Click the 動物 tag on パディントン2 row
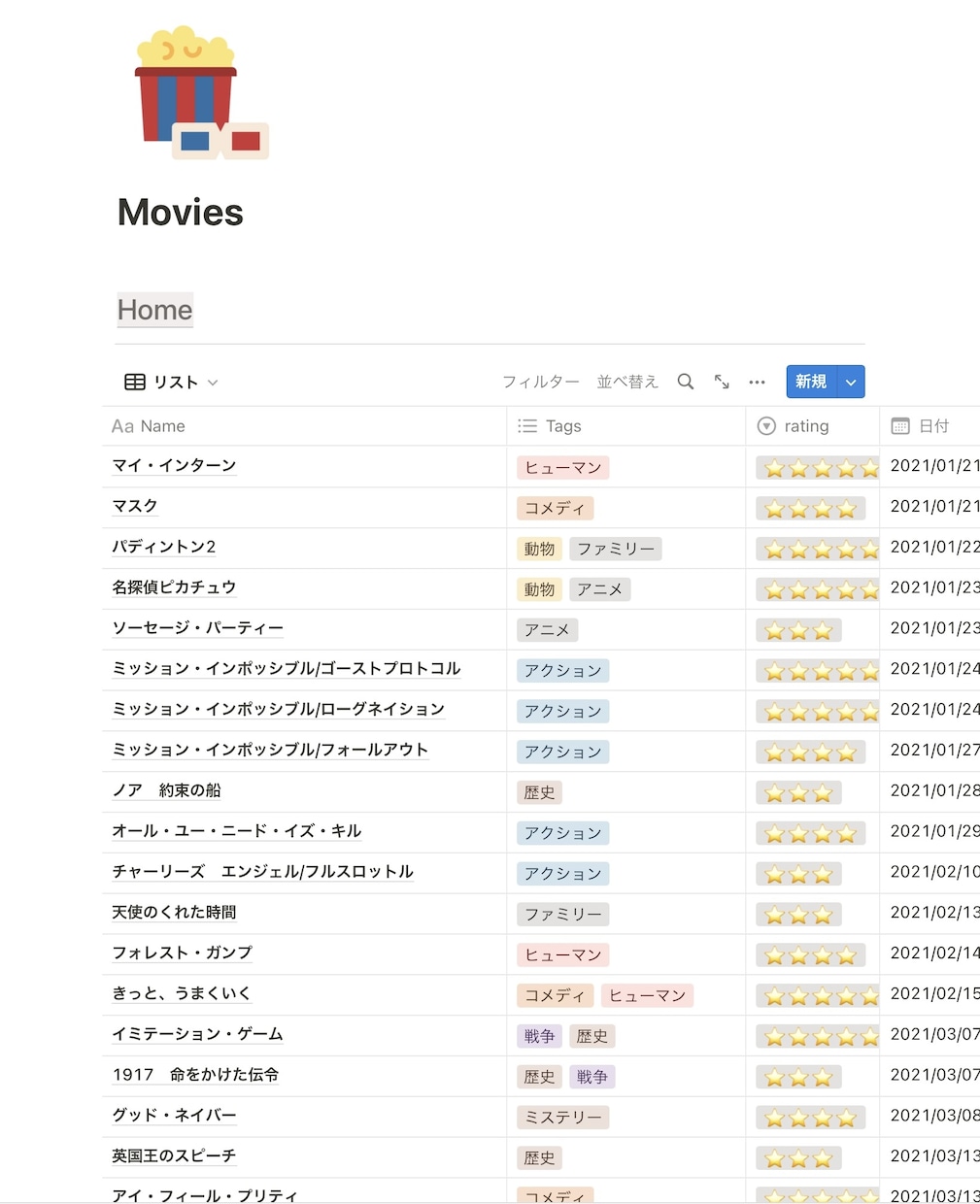 540,550
